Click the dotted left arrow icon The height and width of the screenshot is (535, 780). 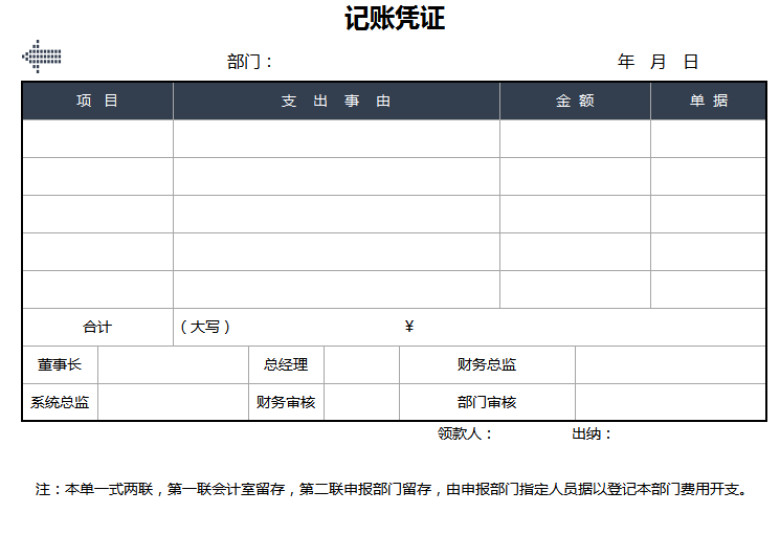click(x=42, y=56)
